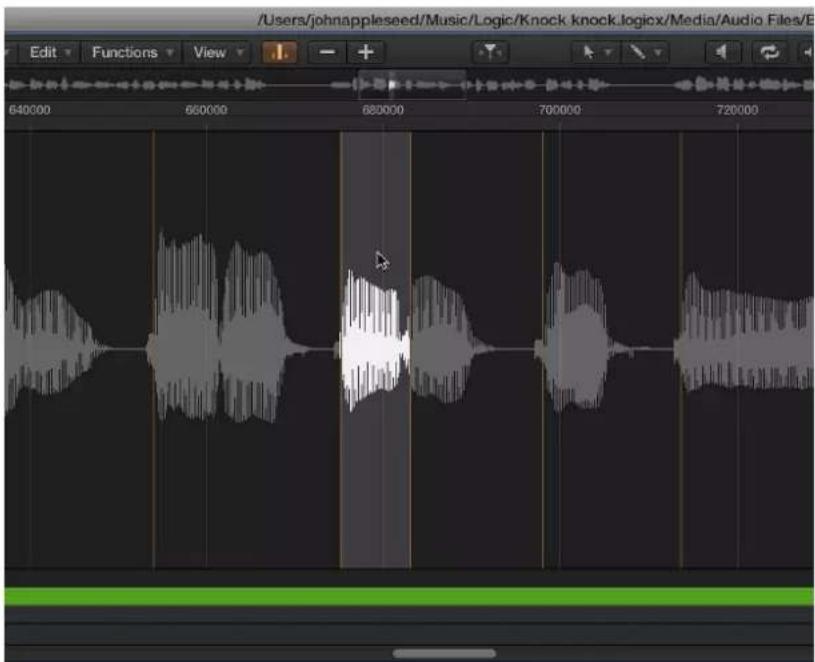Toggle the orange Transient Editing Mode button
The width and height of the screenshot is (815, 662).
[x=279, y=52]
